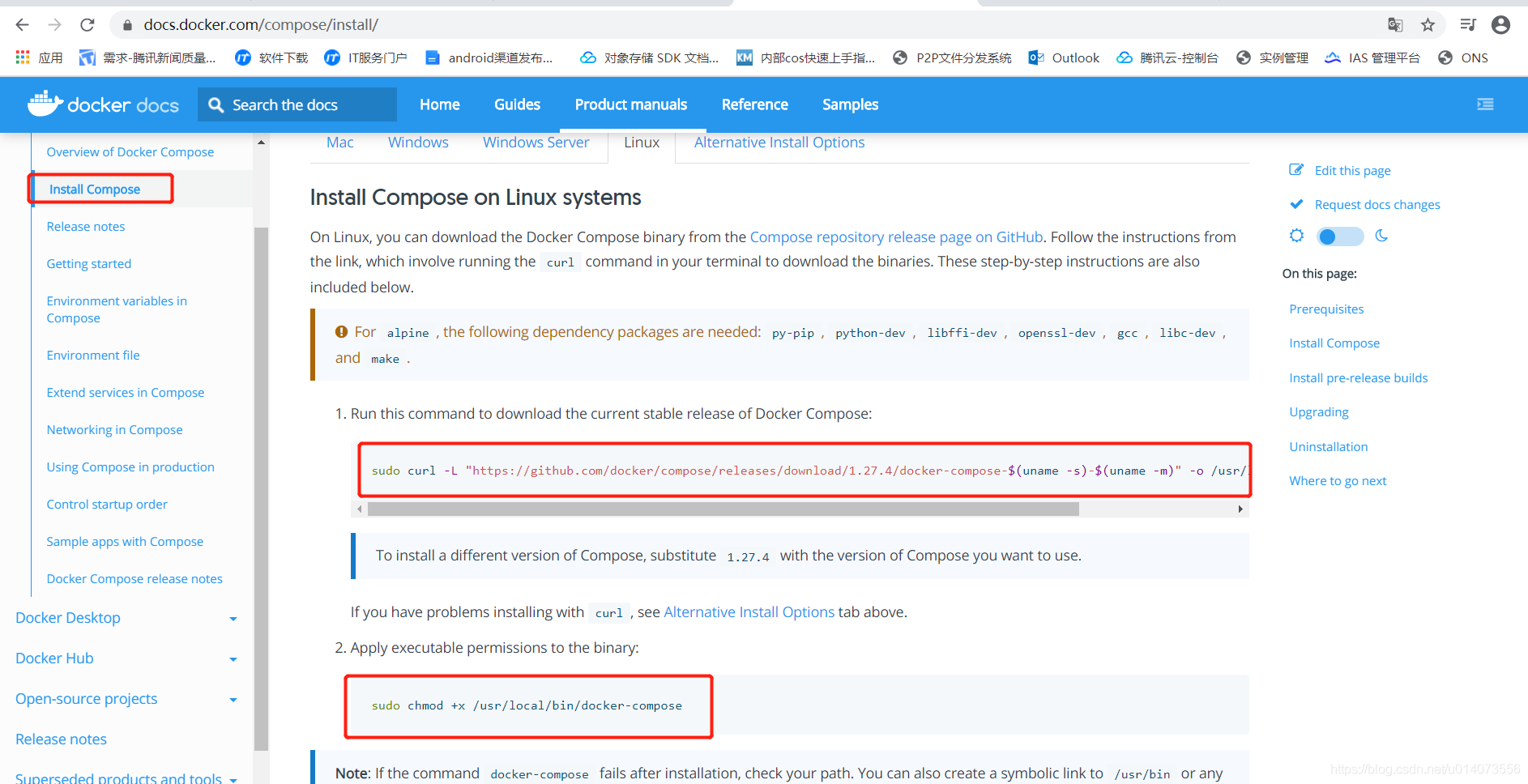
Task: Open the 腾讯云-控制台 bookmark
Action: (1167, 58)
